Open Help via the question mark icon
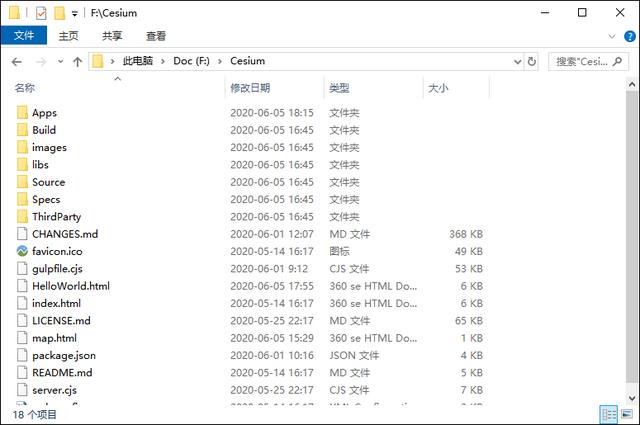Image resolution: width=640 pixels, height=425 pixels. coord(629,36)
